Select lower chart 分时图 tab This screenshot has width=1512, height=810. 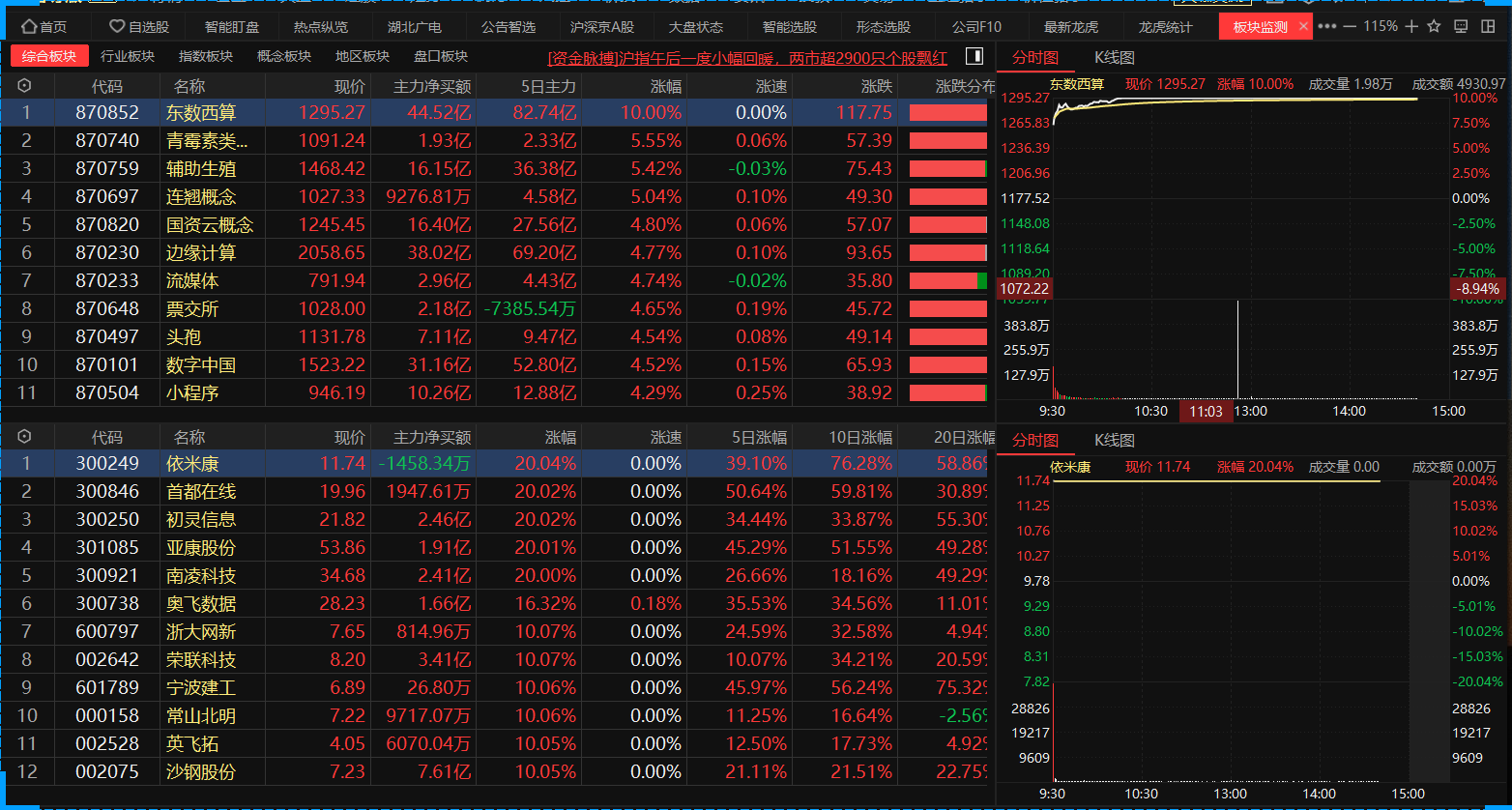1035,440
